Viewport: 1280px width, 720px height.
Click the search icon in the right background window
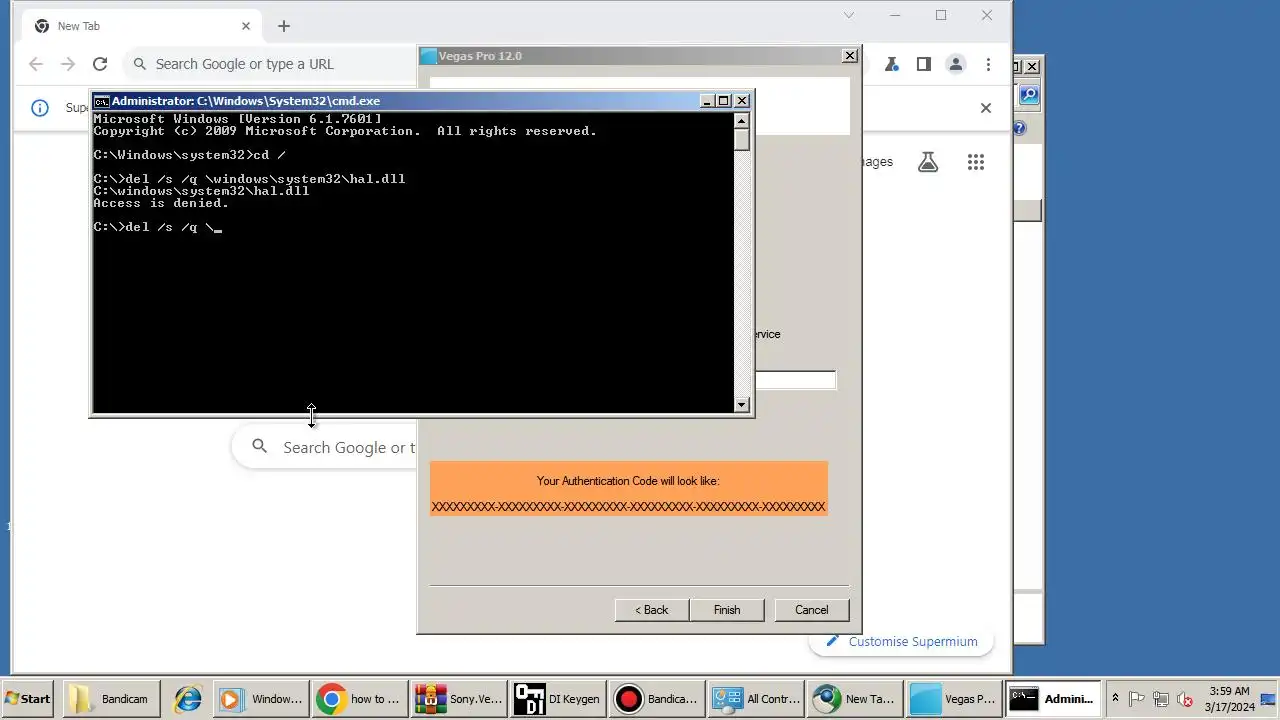[1029, 96]
